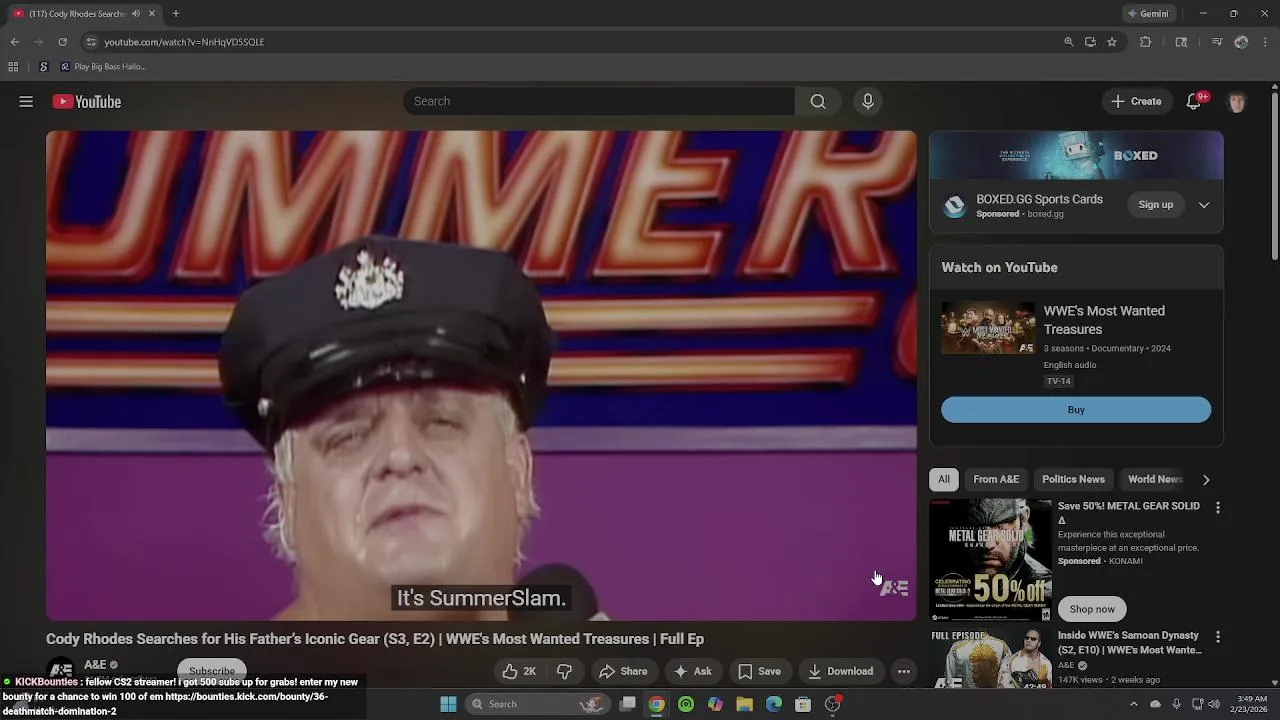
Task: Click Sign up on BOXED.GG ad
Action: pyautogui.click(x=1155, y=205)
